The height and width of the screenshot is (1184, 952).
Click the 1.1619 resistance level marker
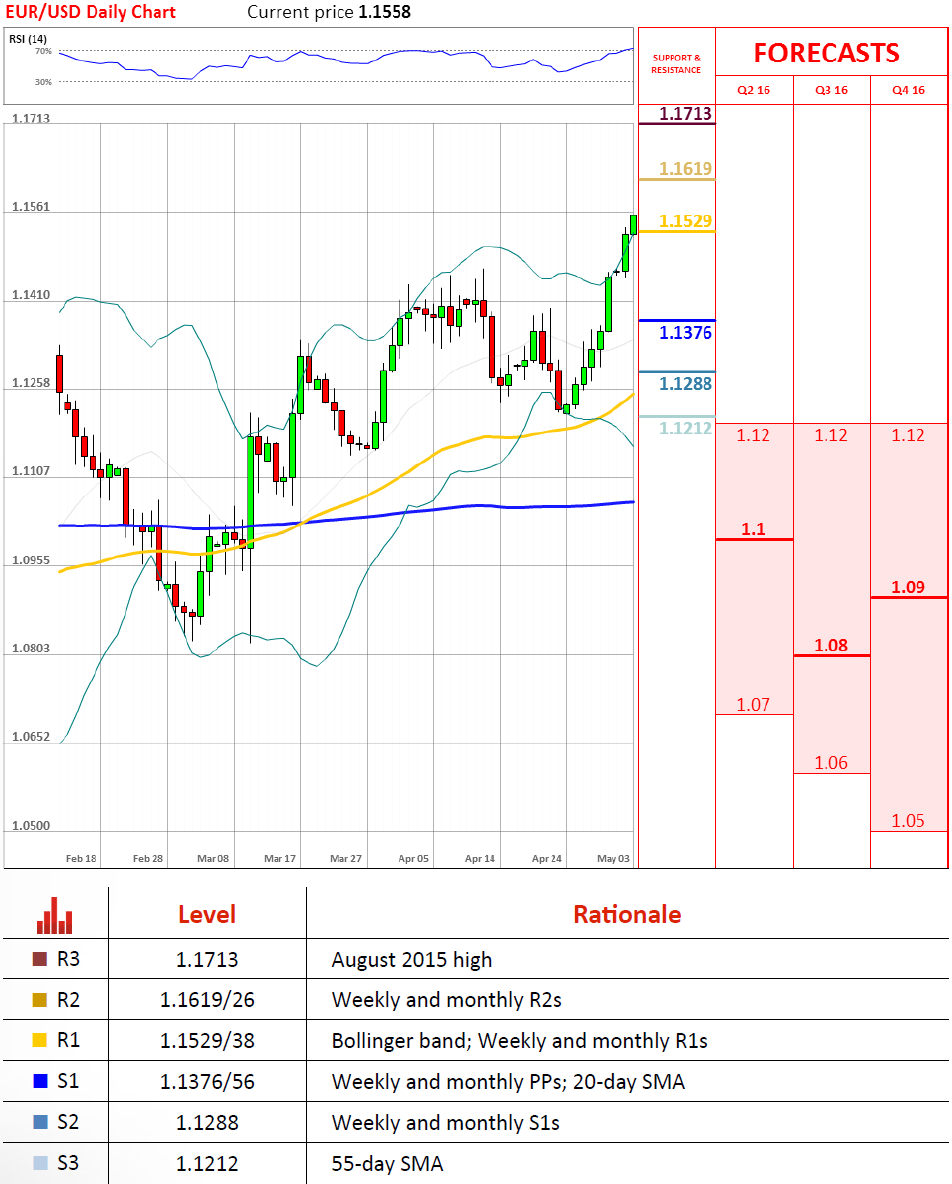tap(686, 168)
